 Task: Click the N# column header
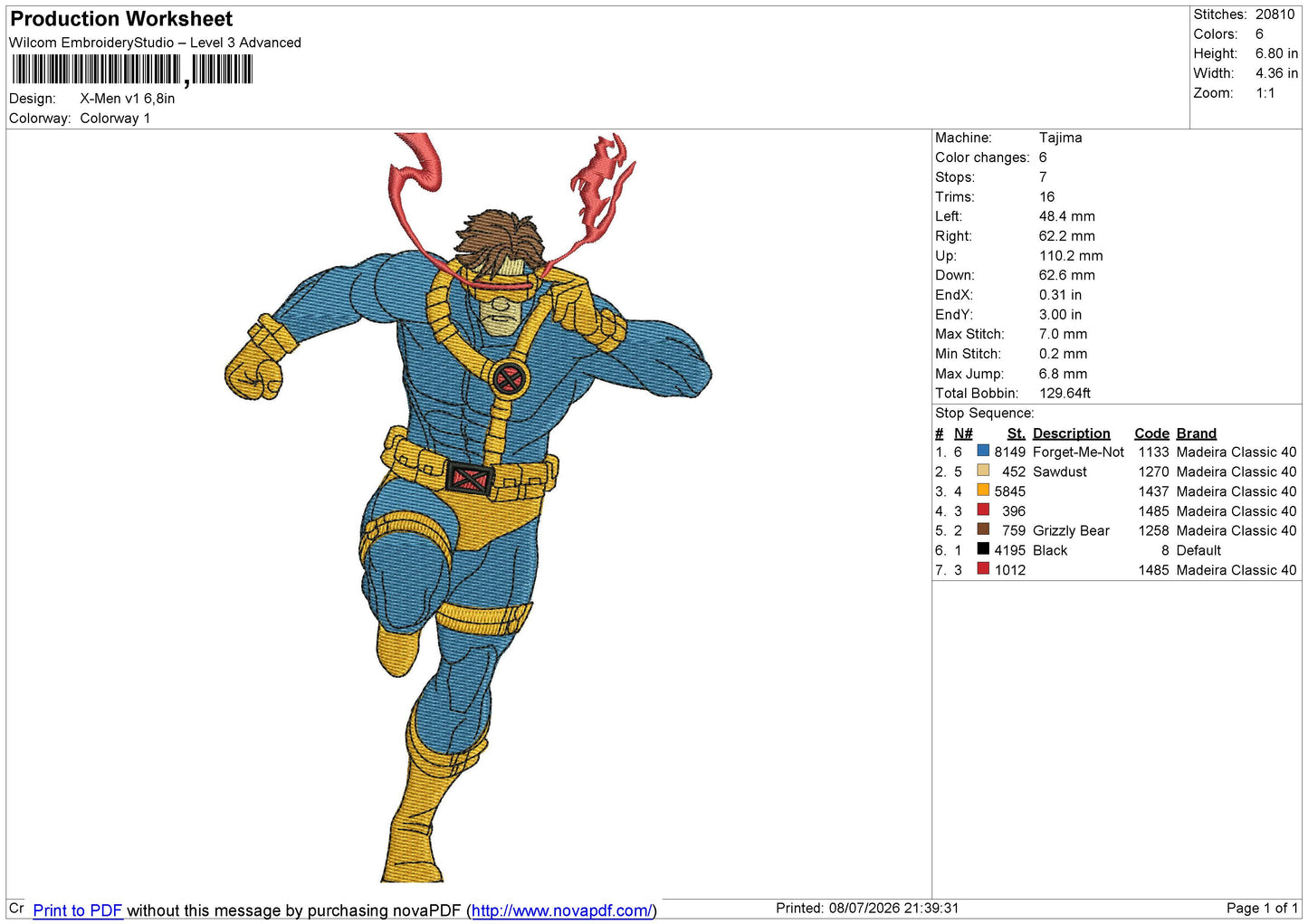coord(963,433)
